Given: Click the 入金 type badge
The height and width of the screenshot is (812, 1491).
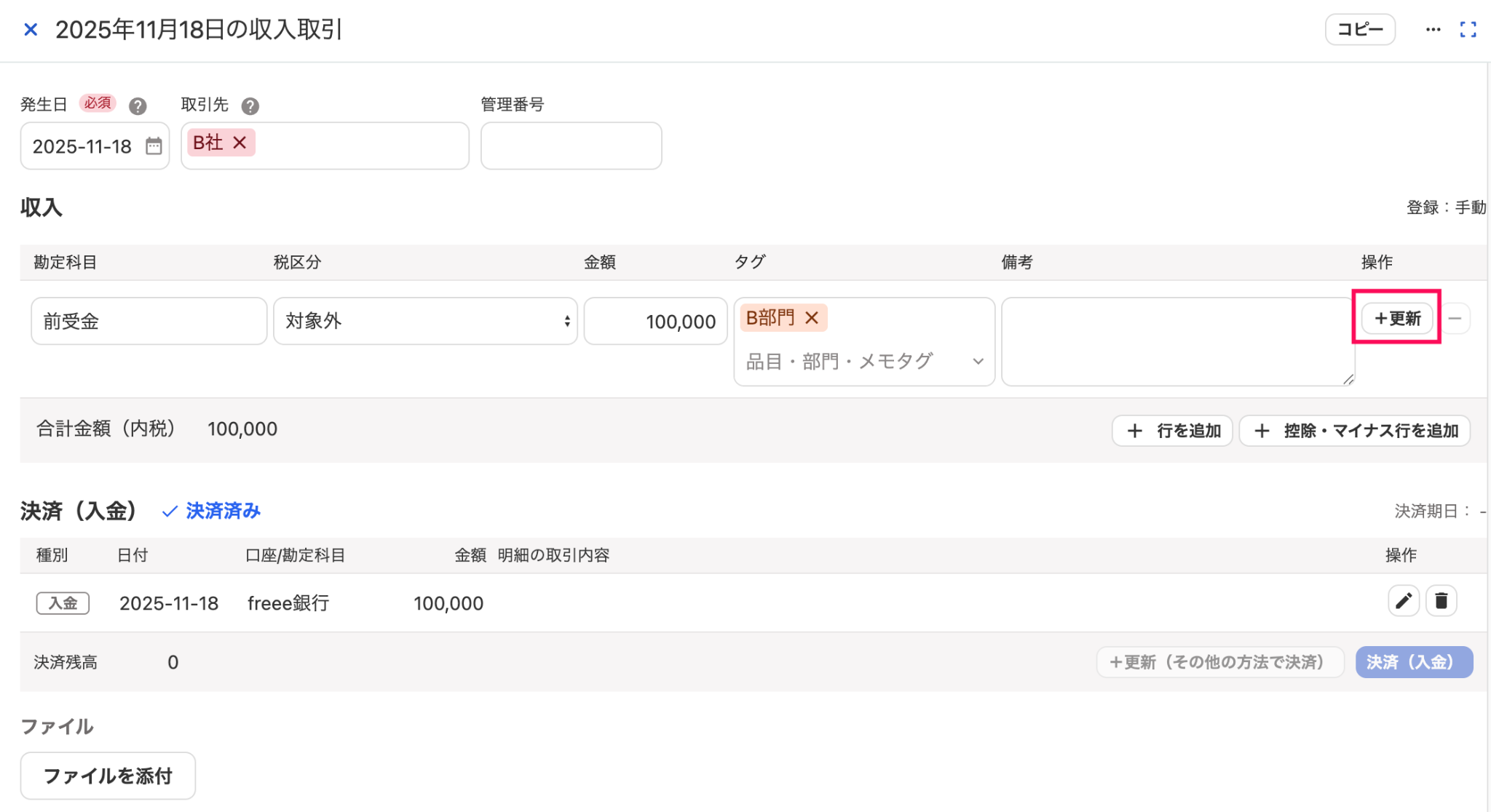Looking at the screenshot, I should tap(63, 603).
